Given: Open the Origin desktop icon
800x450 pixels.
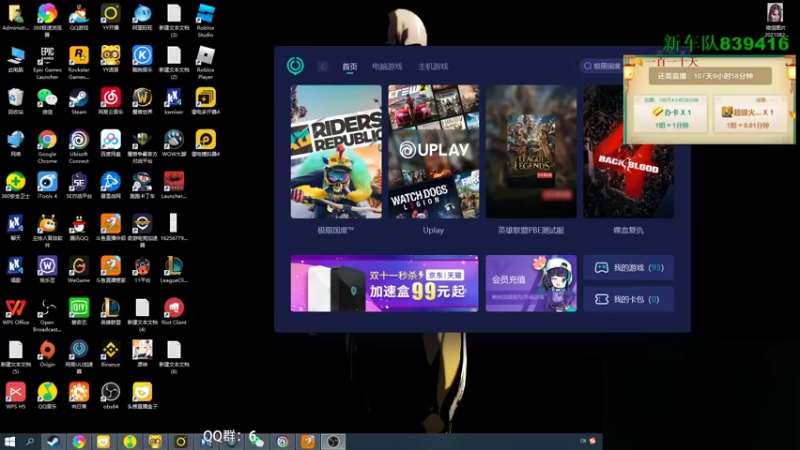Looking at the screenshot, I should pyautogui.click(x=47, y=354).
